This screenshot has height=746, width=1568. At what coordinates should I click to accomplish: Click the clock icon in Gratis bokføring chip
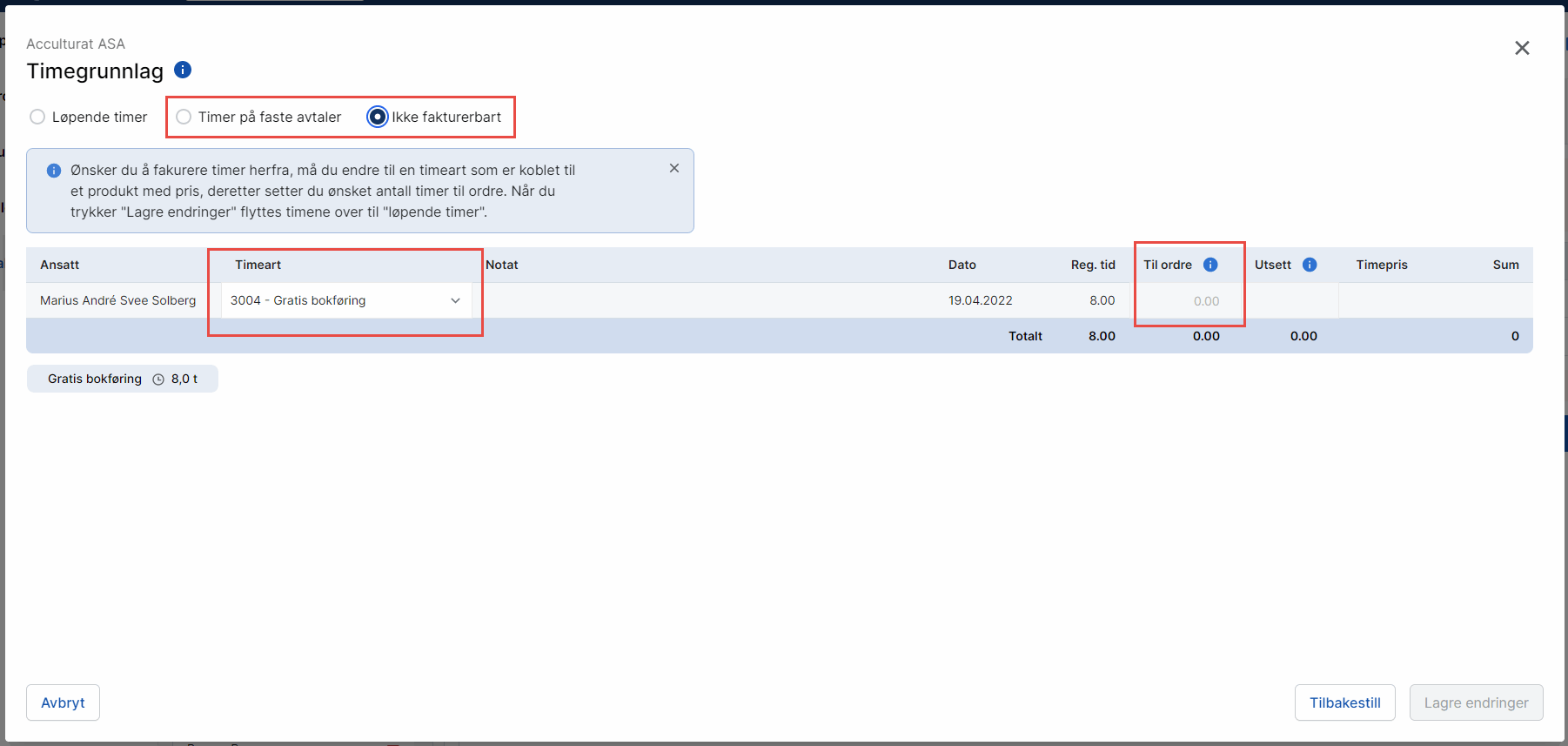coord(158,380)
